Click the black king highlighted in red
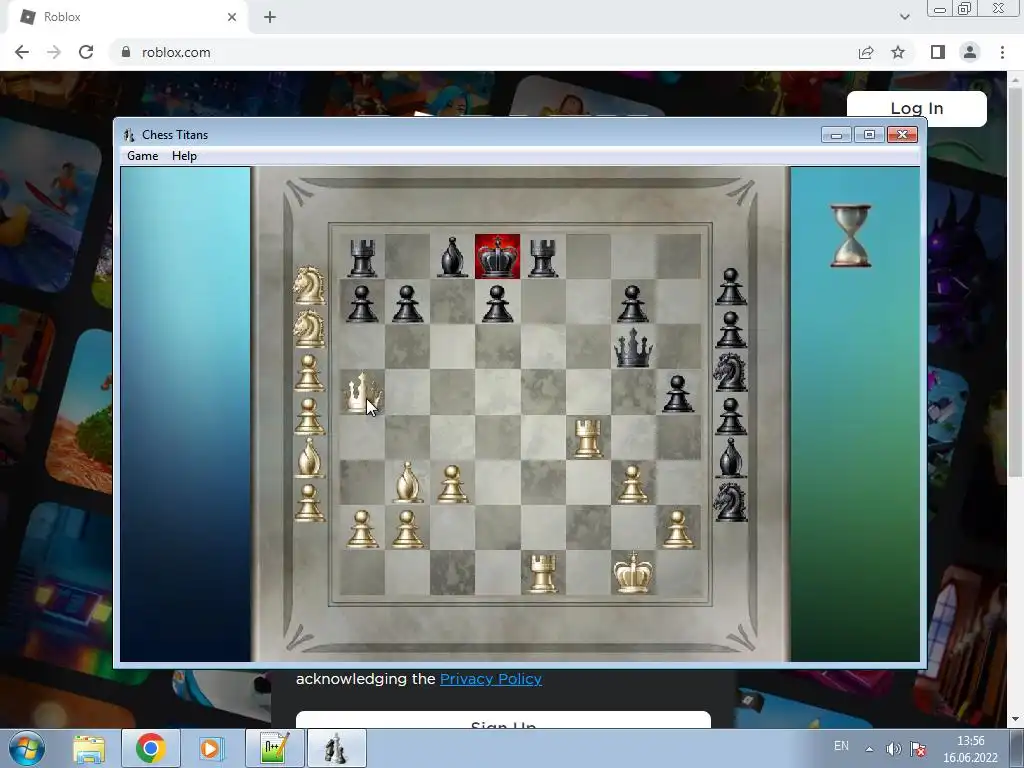 coord(498,257)
